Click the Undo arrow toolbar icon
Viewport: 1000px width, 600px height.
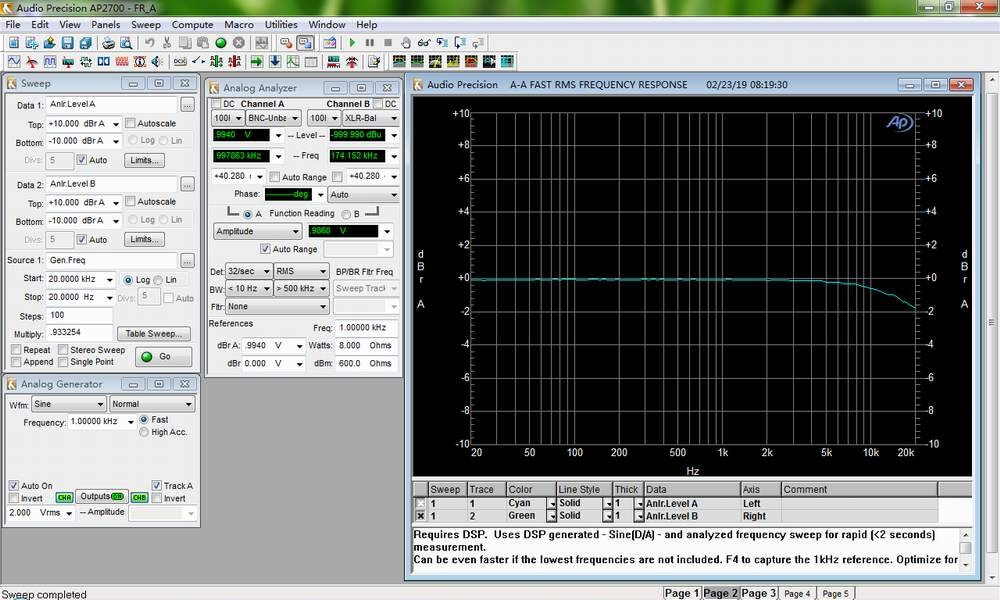(149, 43)
